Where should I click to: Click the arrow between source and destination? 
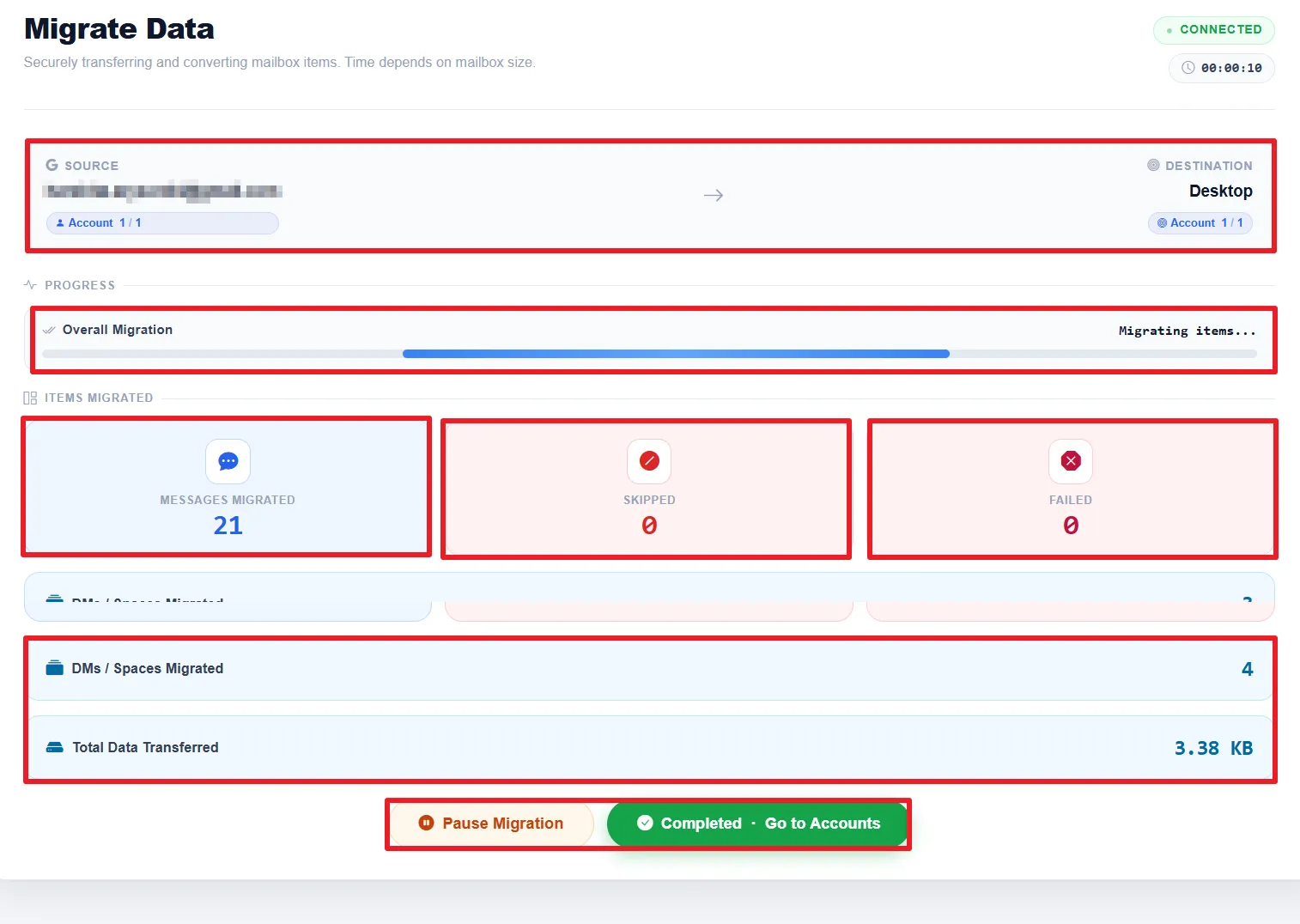pos(714,196)
